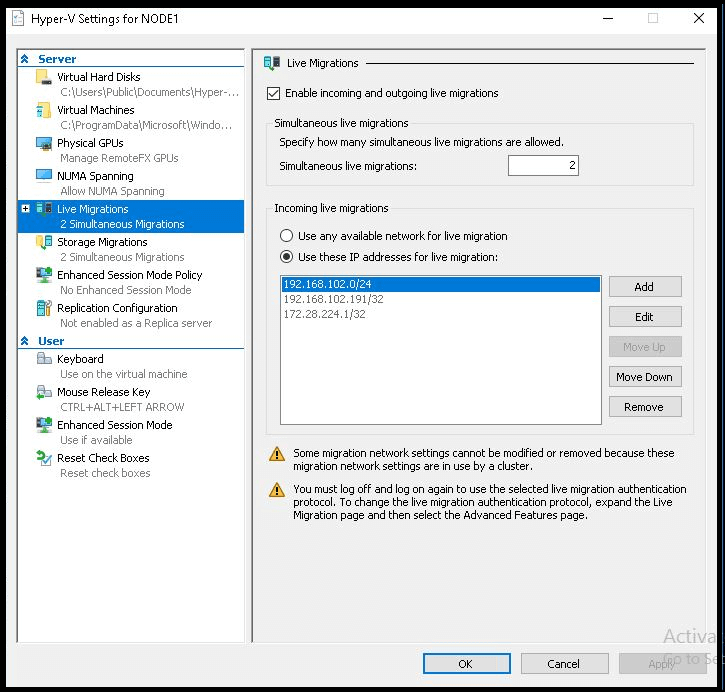725x692 pixels.
Task: Click the user Enhanced Session Mode icon
Action: 43,425
